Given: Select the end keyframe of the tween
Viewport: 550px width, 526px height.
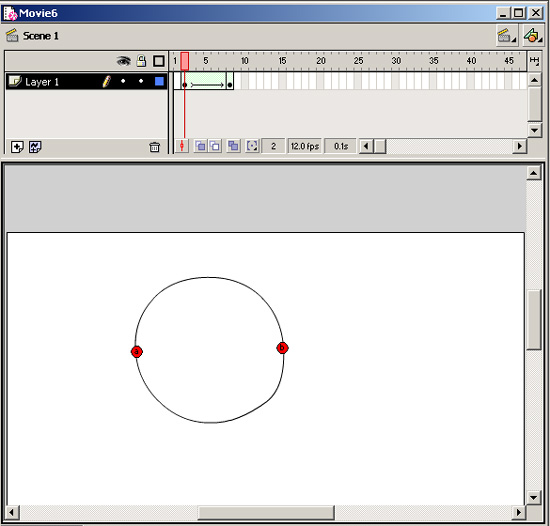Looking at the screenshot, I should coord(230,81).
